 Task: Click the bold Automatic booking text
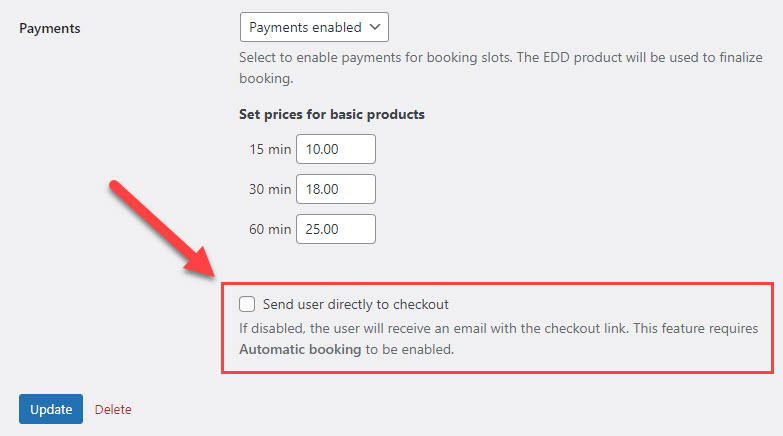(x=300, y=349)
